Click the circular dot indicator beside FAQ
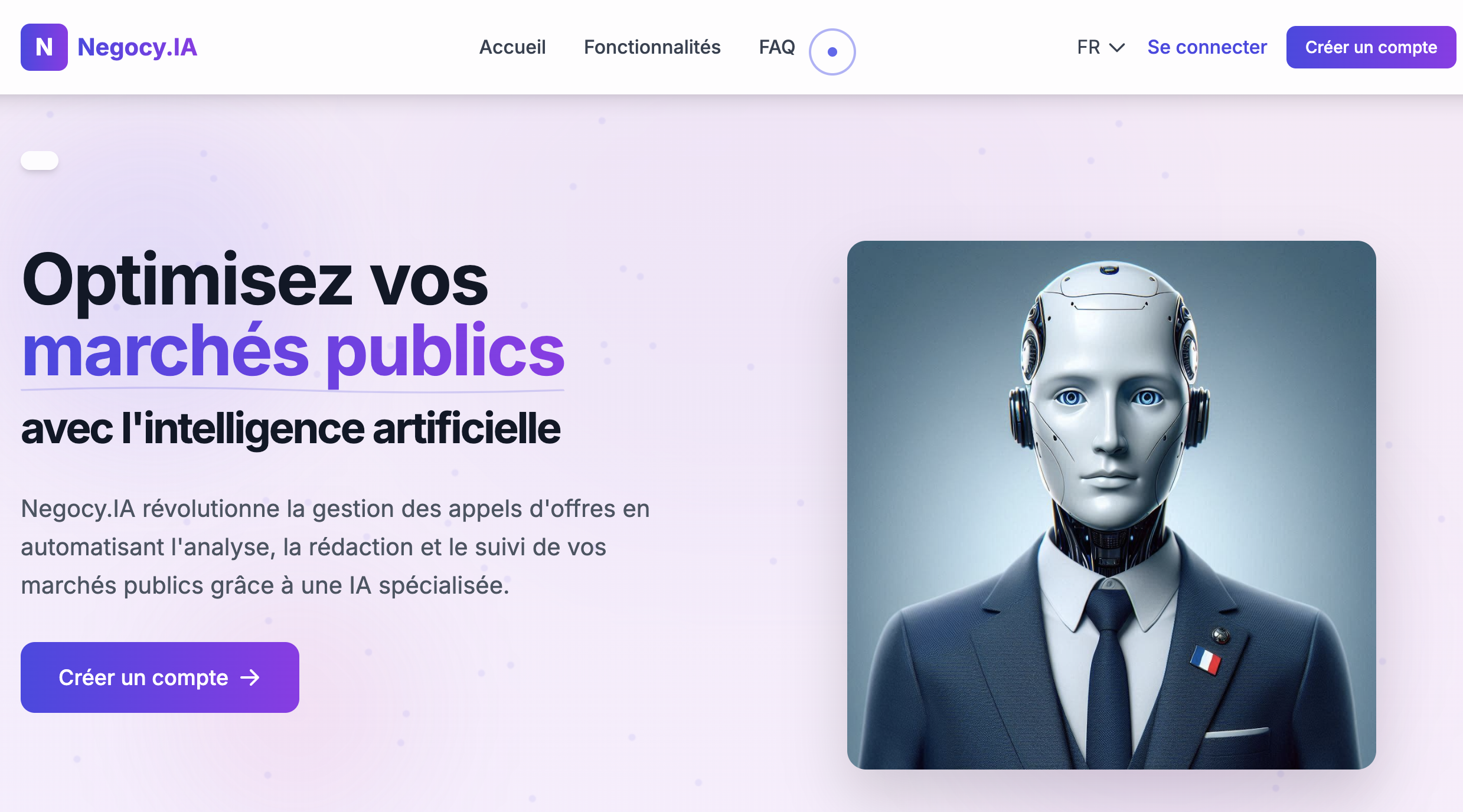The width and height of the screenshot is (1463, 812). [x=832, y=52]
